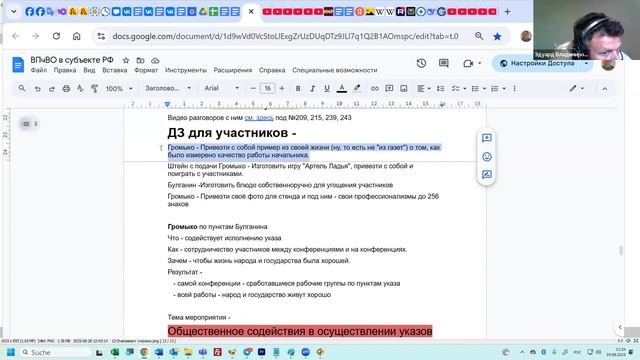Open the Windows Start menu
This screenshot has height=360, width=640.
coord(11,352)
